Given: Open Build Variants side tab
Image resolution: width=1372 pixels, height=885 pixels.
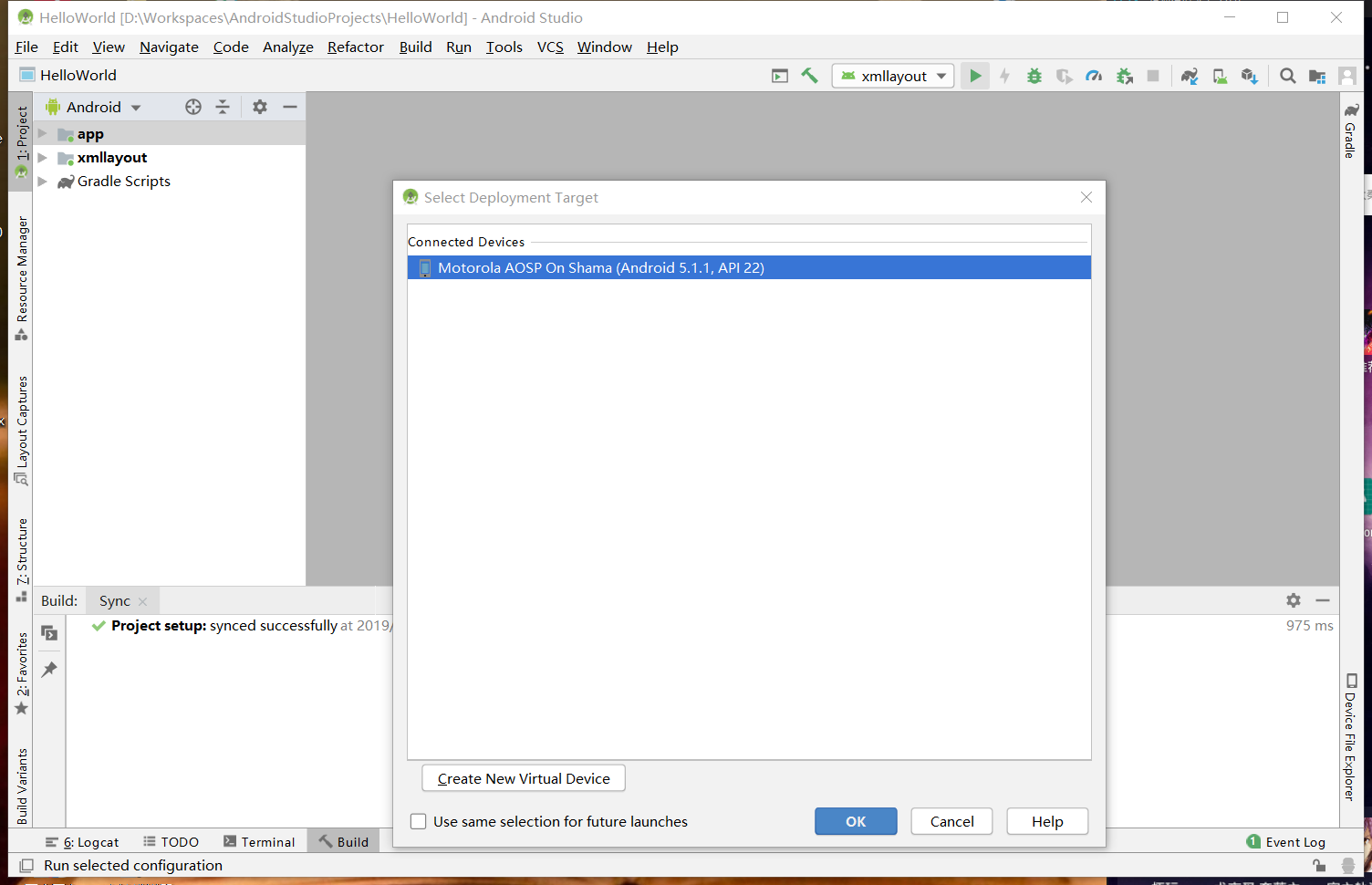Looking at the screenshot, I should coord(22,786).
